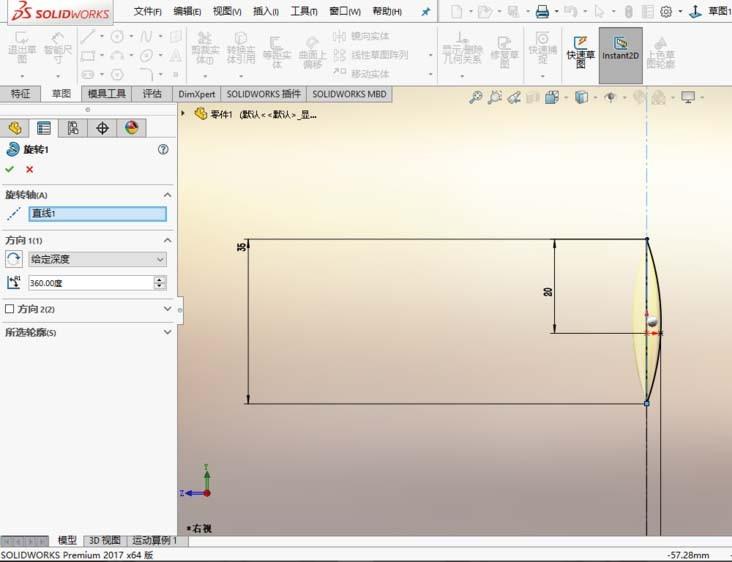Click 移动实体 move entities button

[x=362, y=73]
